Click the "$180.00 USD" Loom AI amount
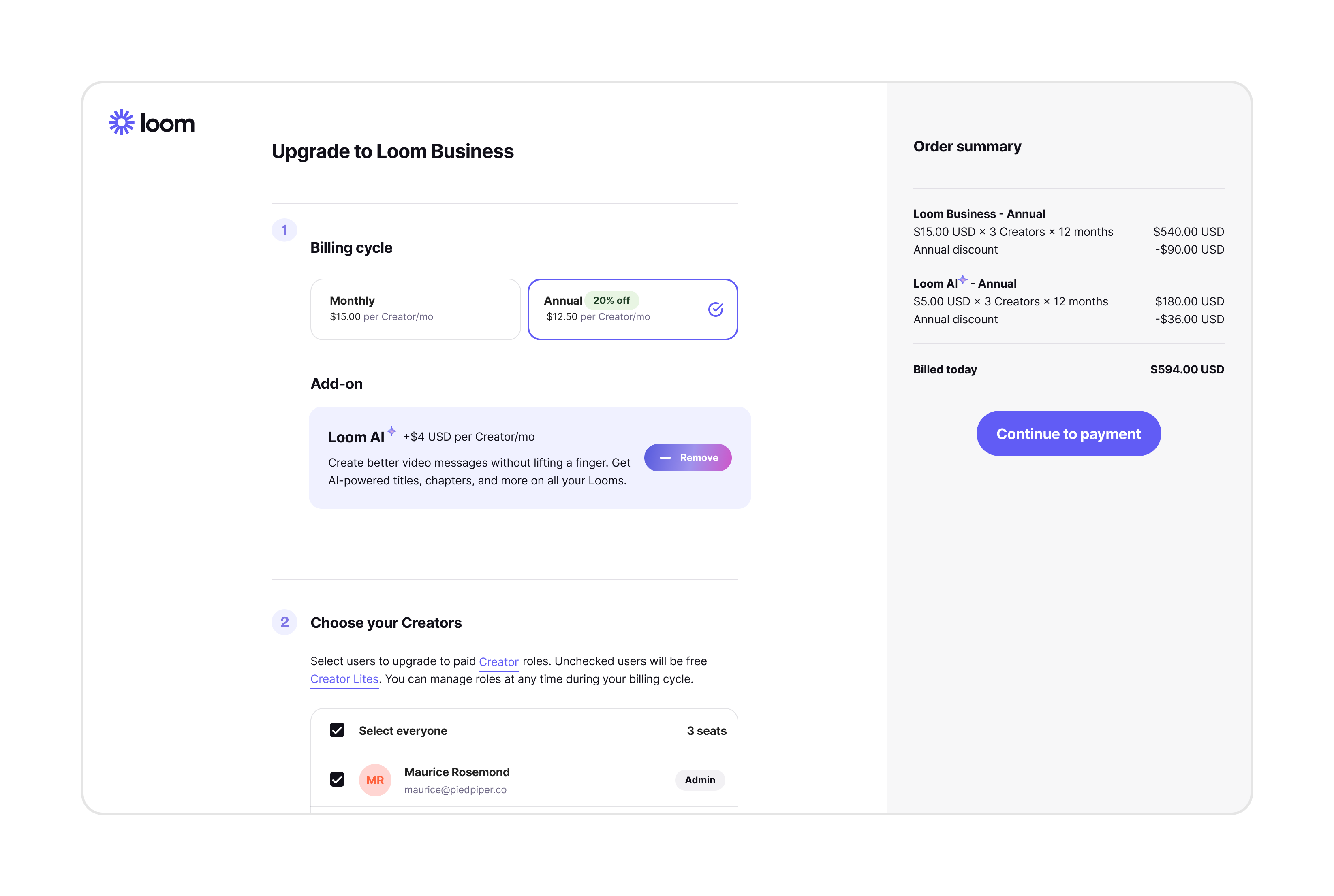The height and width of the screenshot is (896, 1334). point(1189,301)
